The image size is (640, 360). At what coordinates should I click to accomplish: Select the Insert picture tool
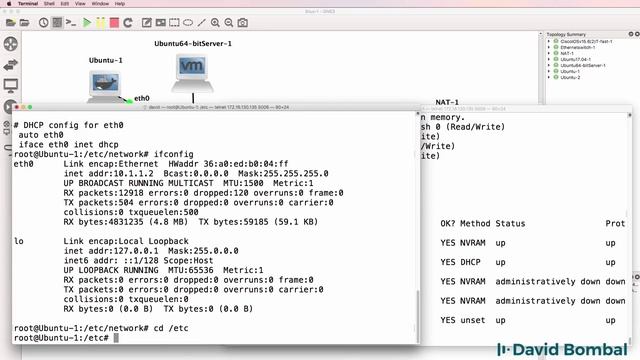tap(160, 22)
